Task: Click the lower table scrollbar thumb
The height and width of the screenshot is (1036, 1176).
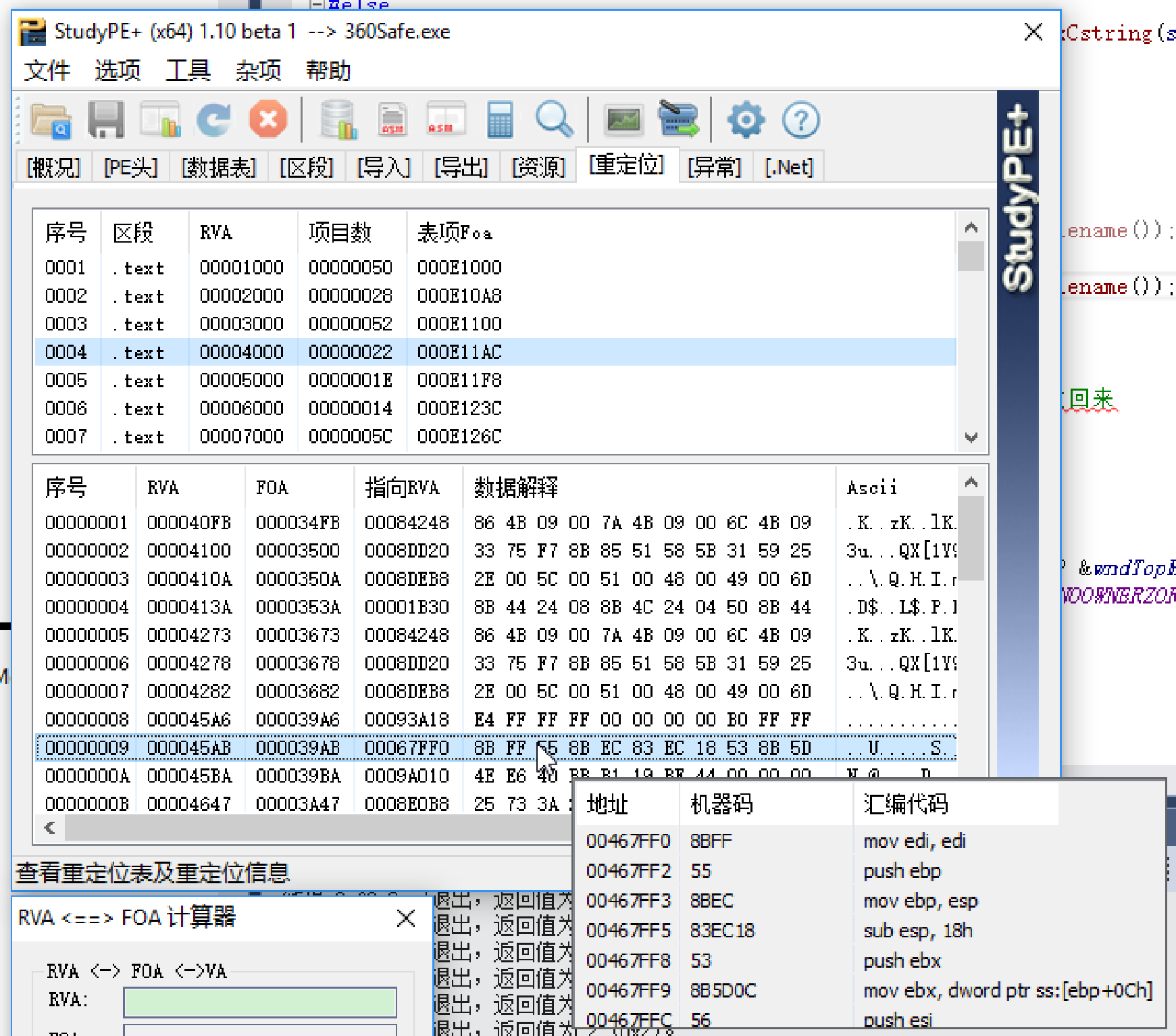Action: 971,539
